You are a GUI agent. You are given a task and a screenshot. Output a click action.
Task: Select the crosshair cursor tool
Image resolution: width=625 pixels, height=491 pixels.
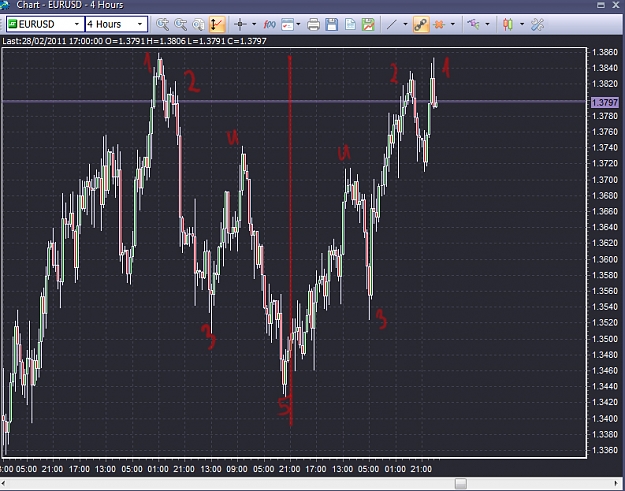tap(240, 24)
